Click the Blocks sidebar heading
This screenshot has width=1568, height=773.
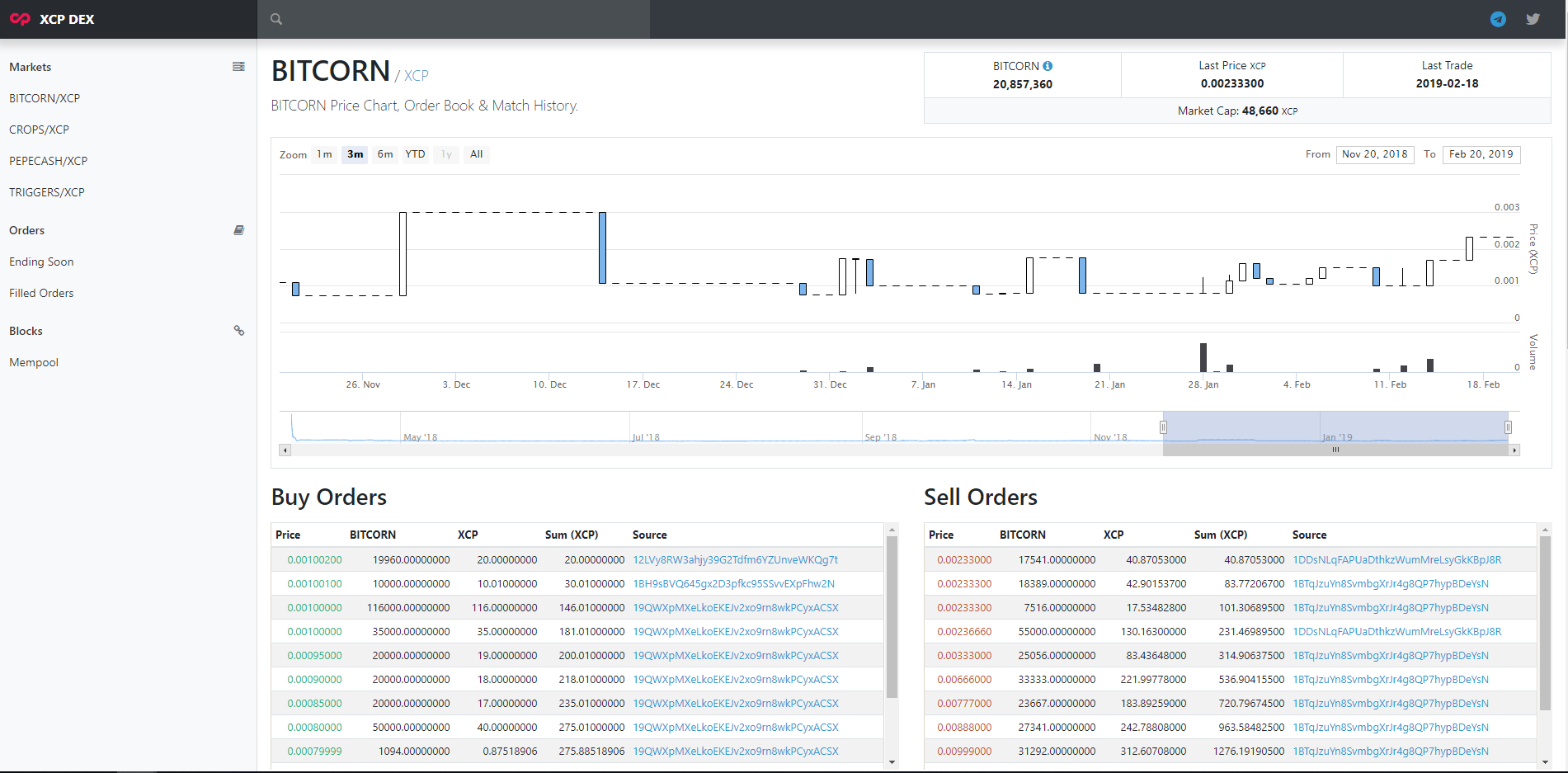tap(26, 331)
